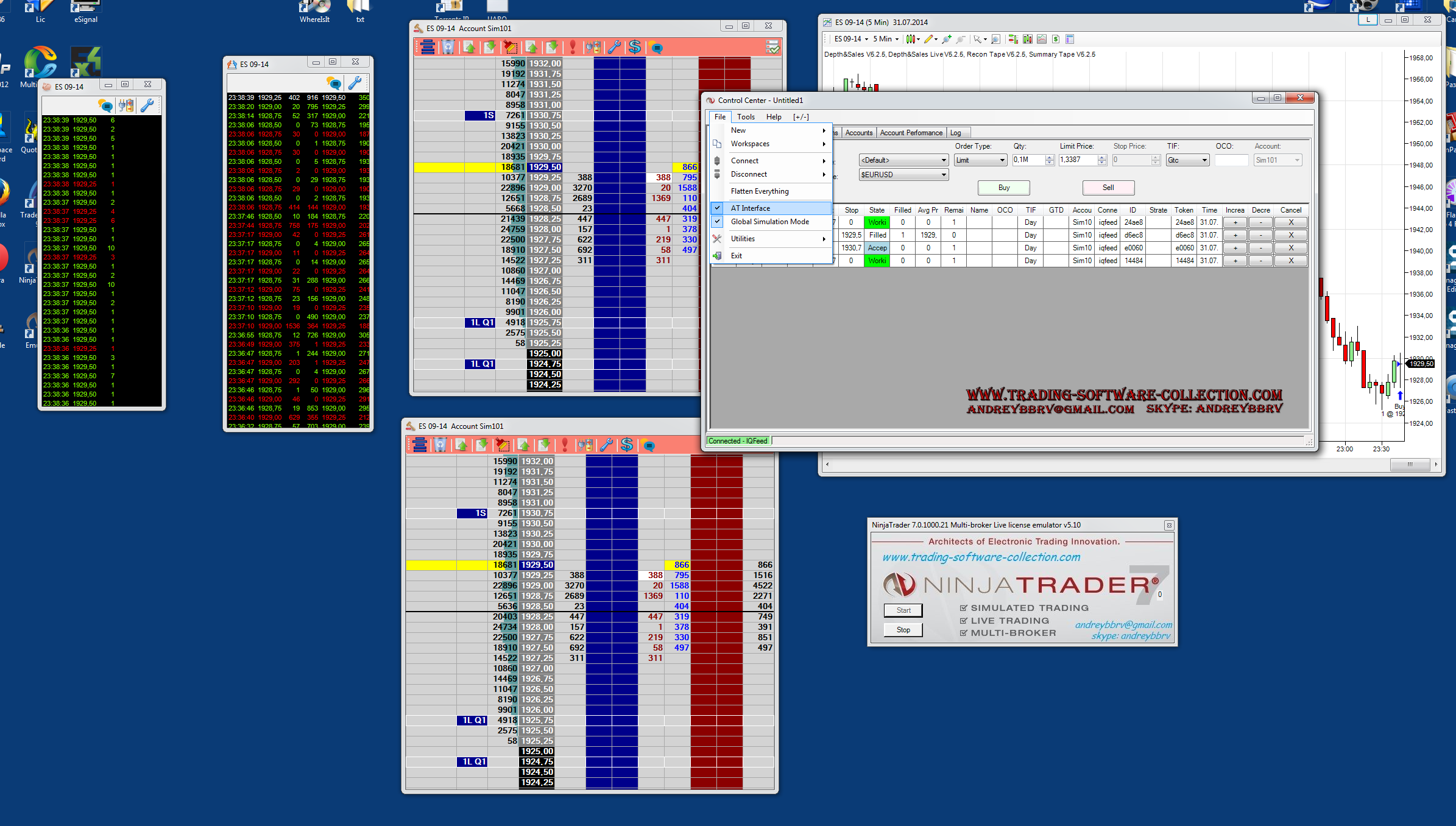Viewport: 1456px width, 826px height.
Task: Click the dollar sign icon in top DOM toolbar
Action: pos(635,48)
